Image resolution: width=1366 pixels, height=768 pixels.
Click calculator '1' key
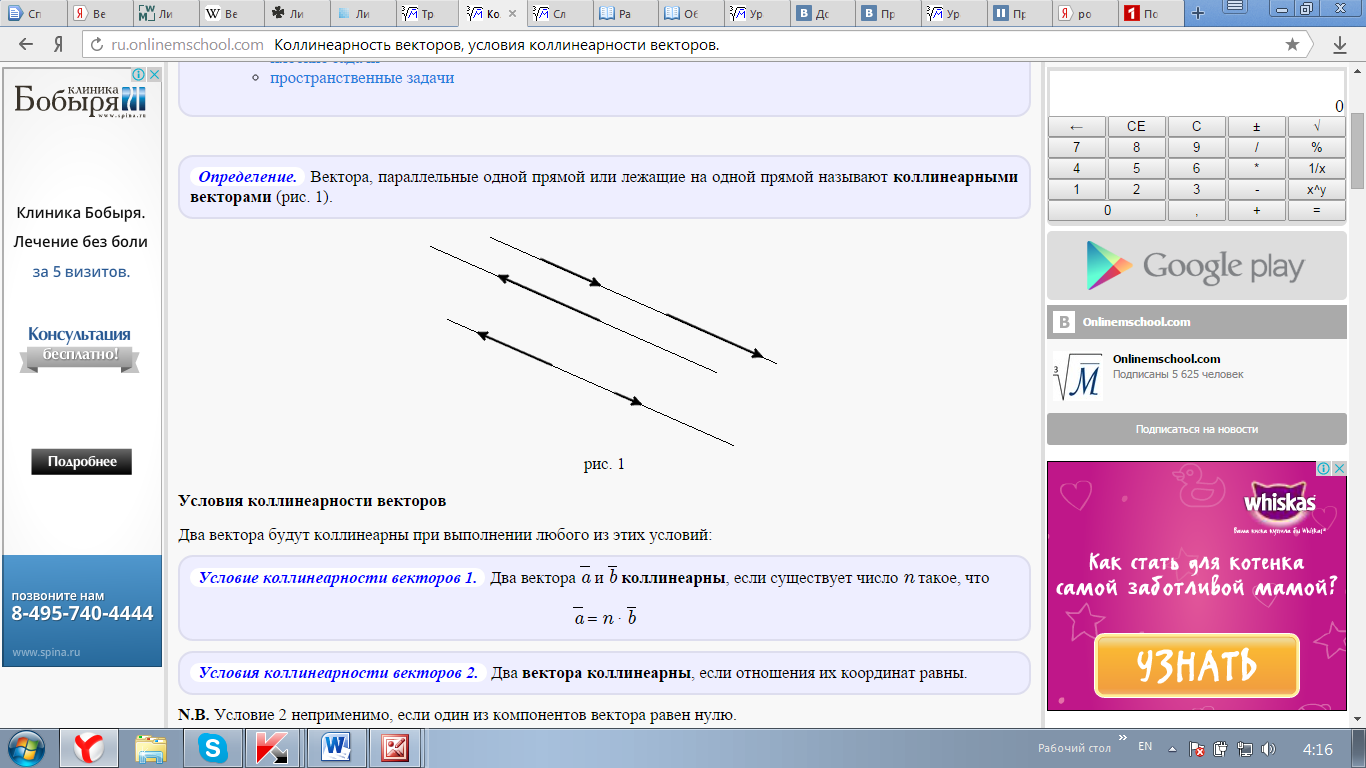click(1076, 190)
